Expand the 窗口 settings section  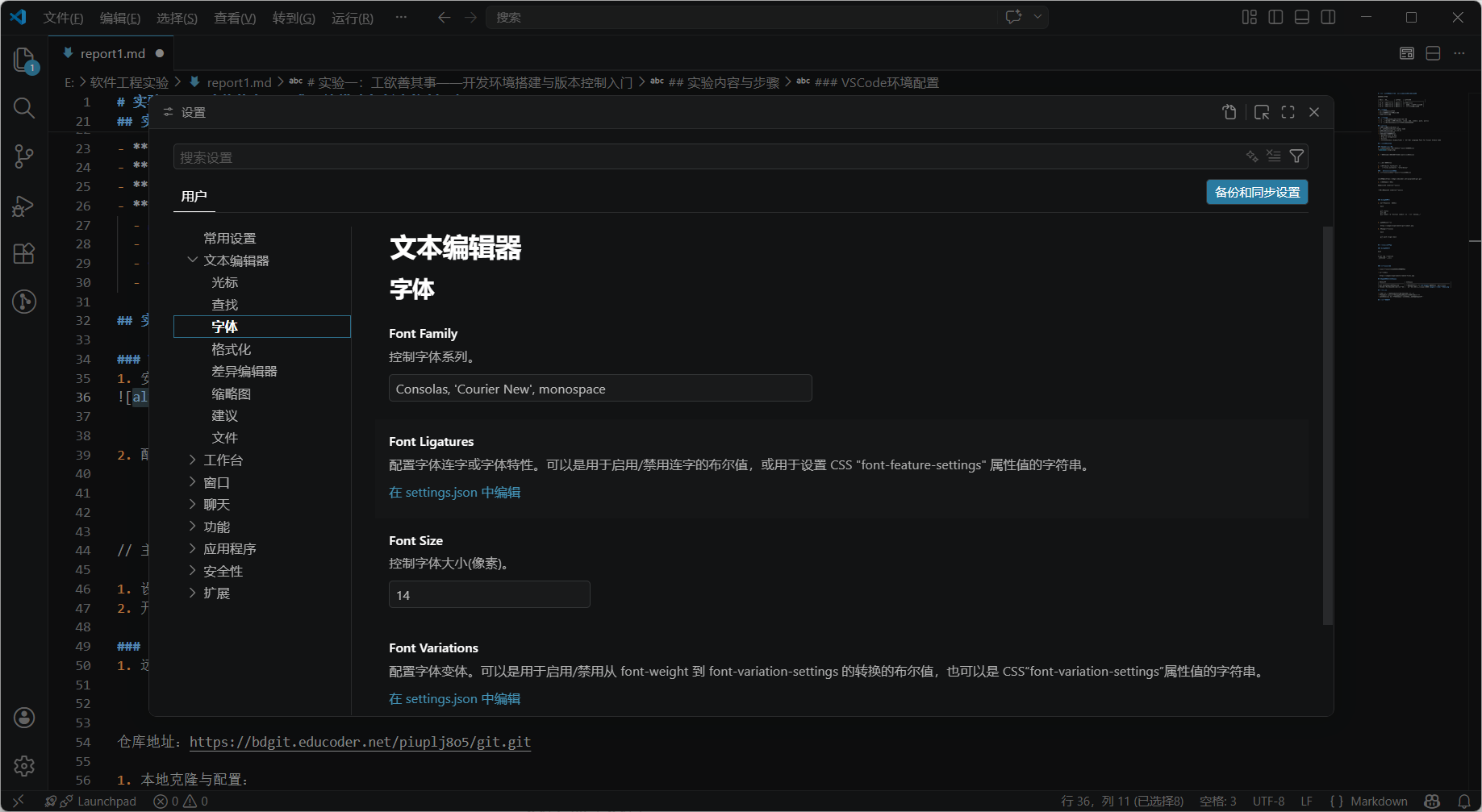tap(193, 482)
